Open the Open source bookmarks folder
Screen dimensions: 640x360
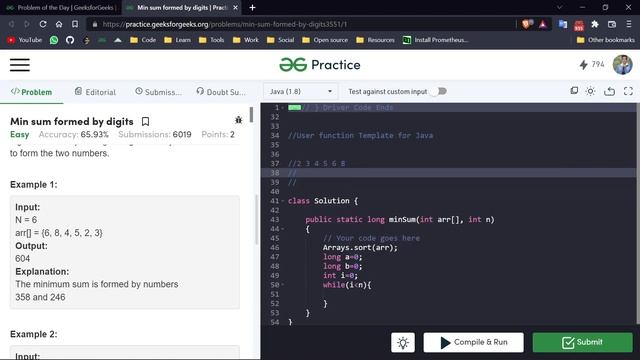tap(325, 40)
